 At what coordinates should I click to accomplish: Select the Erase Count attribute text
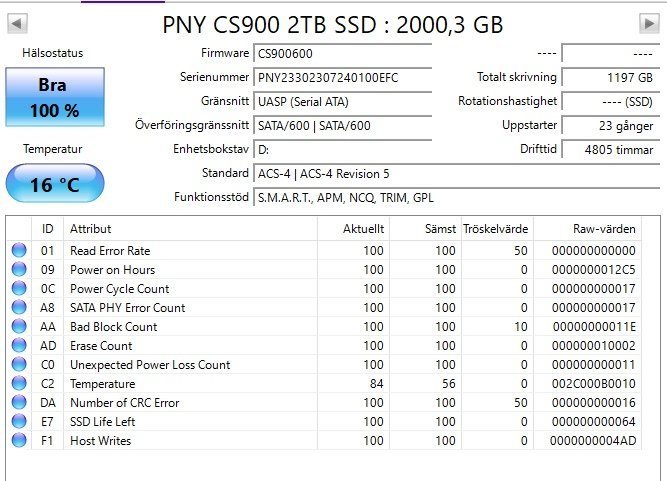101,346
